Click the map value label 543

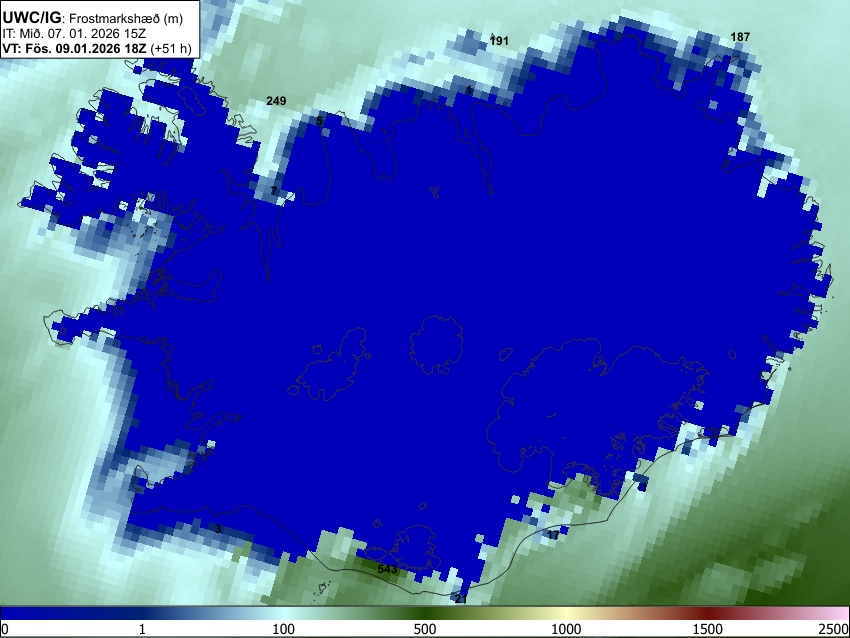tap(387, 569)
